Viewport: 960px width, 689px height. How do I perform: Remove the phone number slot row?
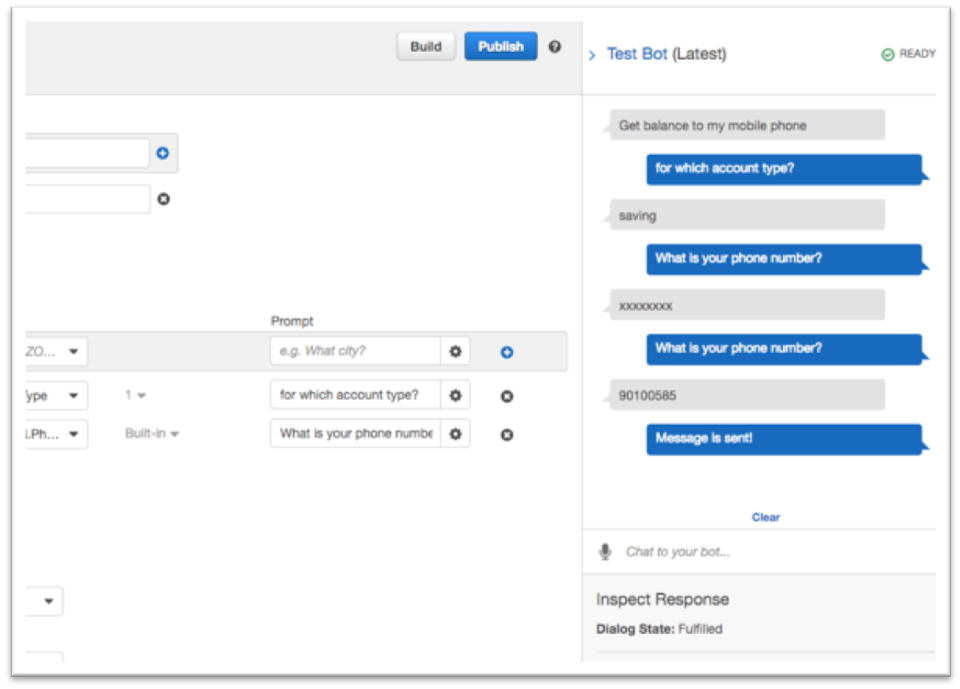pyautogui.click(x=507, y=435)
